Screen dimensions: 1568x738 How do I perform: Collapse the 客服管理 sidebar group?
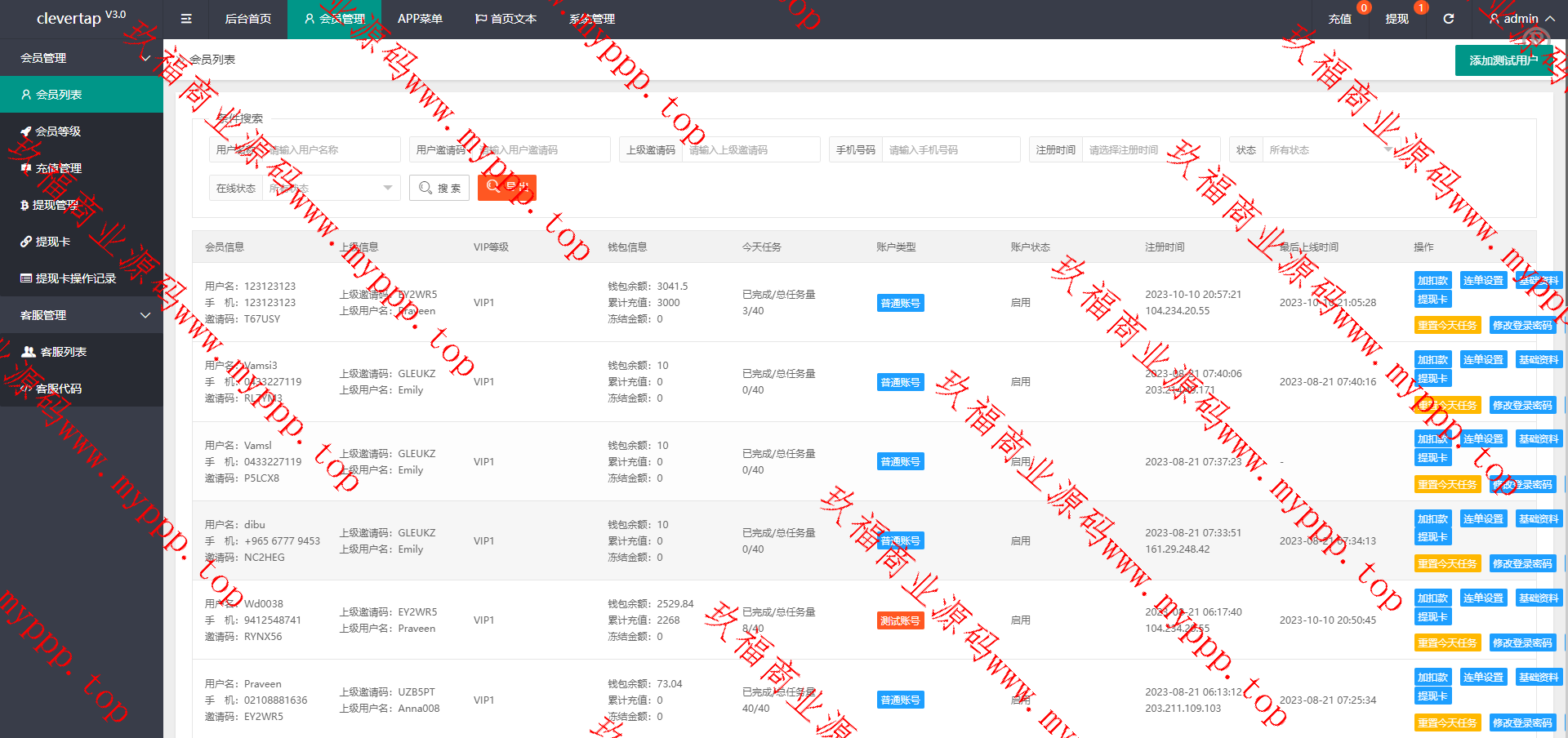[x=82, y=315]
